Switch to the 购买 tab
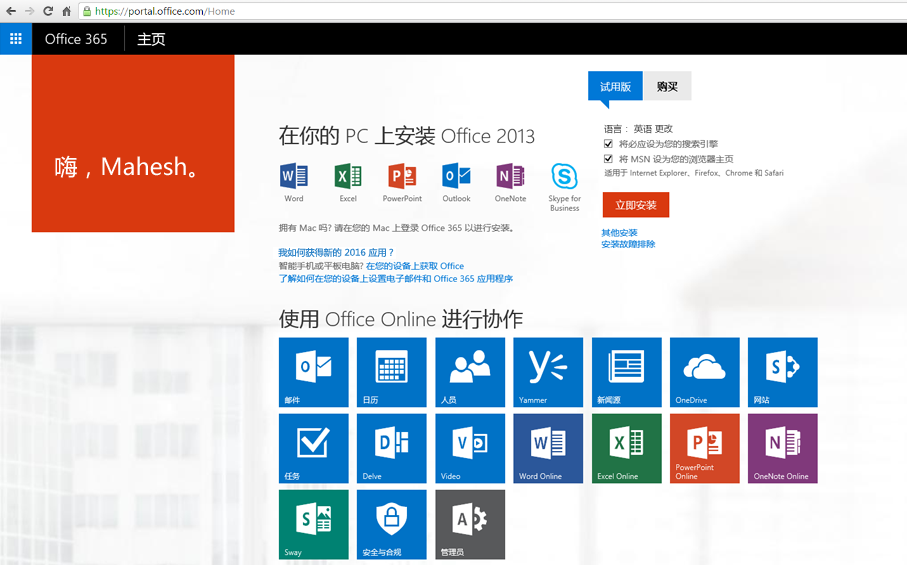907x565 pixels. [667, 86]
